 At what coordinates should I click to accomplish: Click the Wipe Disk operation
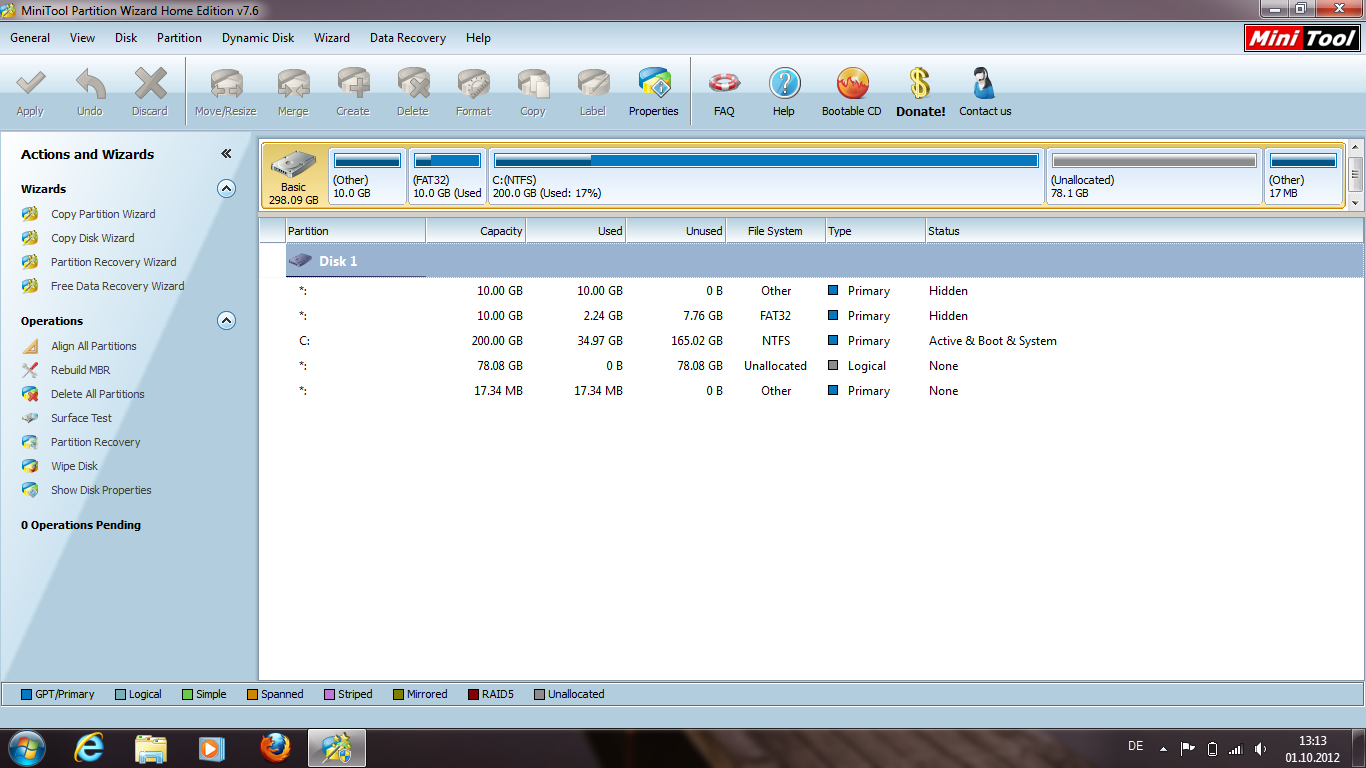(x=74, y=466)
